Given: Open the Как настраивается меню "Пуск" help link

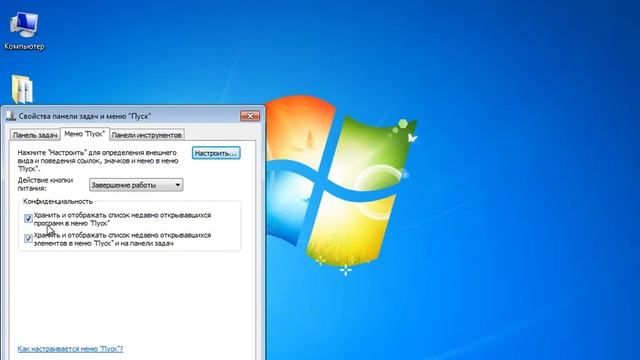Looking at the screenshot, I should coord(70,349).
